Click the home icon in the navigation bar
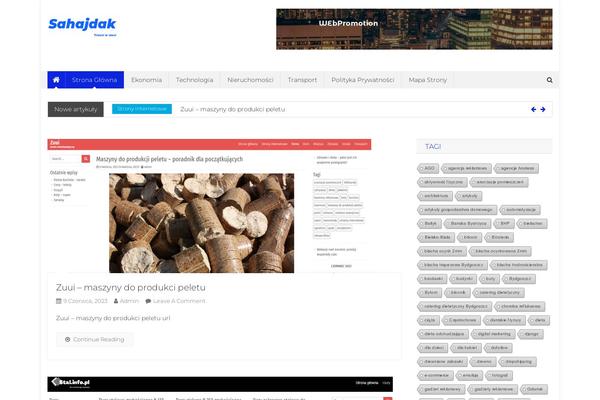This screenshot has height=400, width=600. (56, 80)
